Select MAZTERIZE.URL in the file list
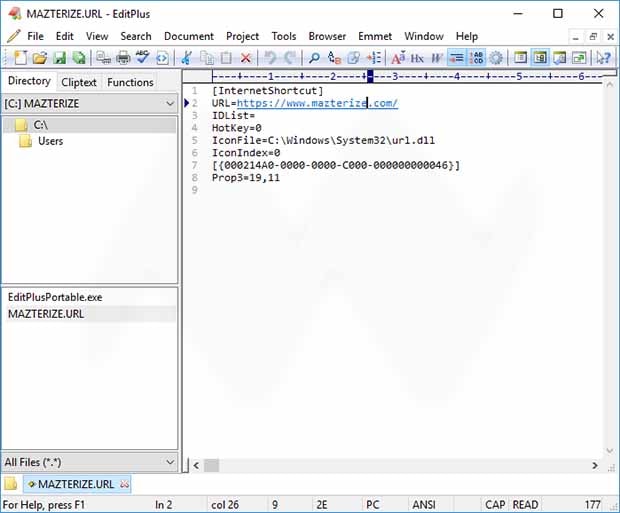 point(46,314)
